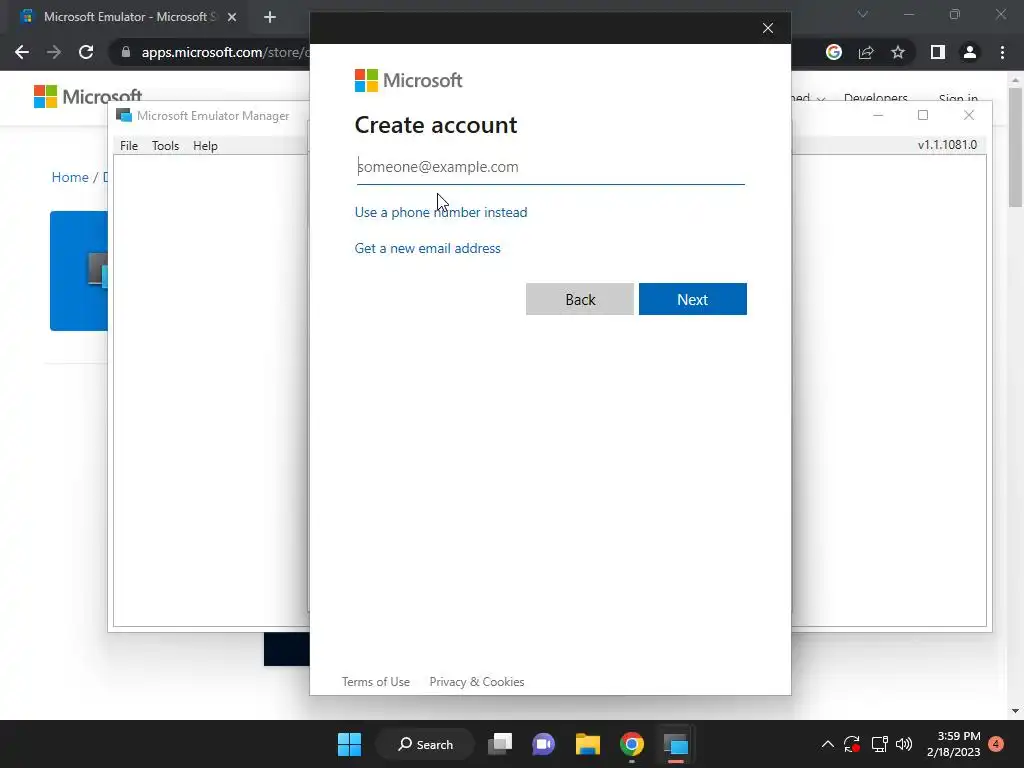Open Task View from taskbar
1024x768 pixels.
(x=500, y=744)
